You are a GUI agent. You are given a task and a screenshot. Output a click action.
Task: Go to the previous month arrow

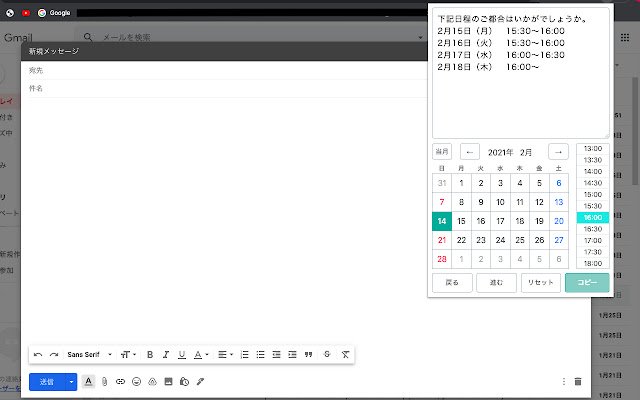point(469,152)
